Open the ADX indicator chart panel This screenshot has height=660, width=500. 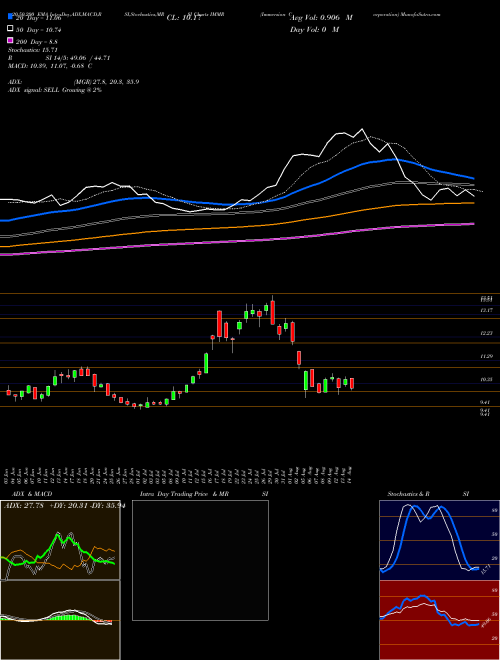pyautogui.click(x=60, y=540)
